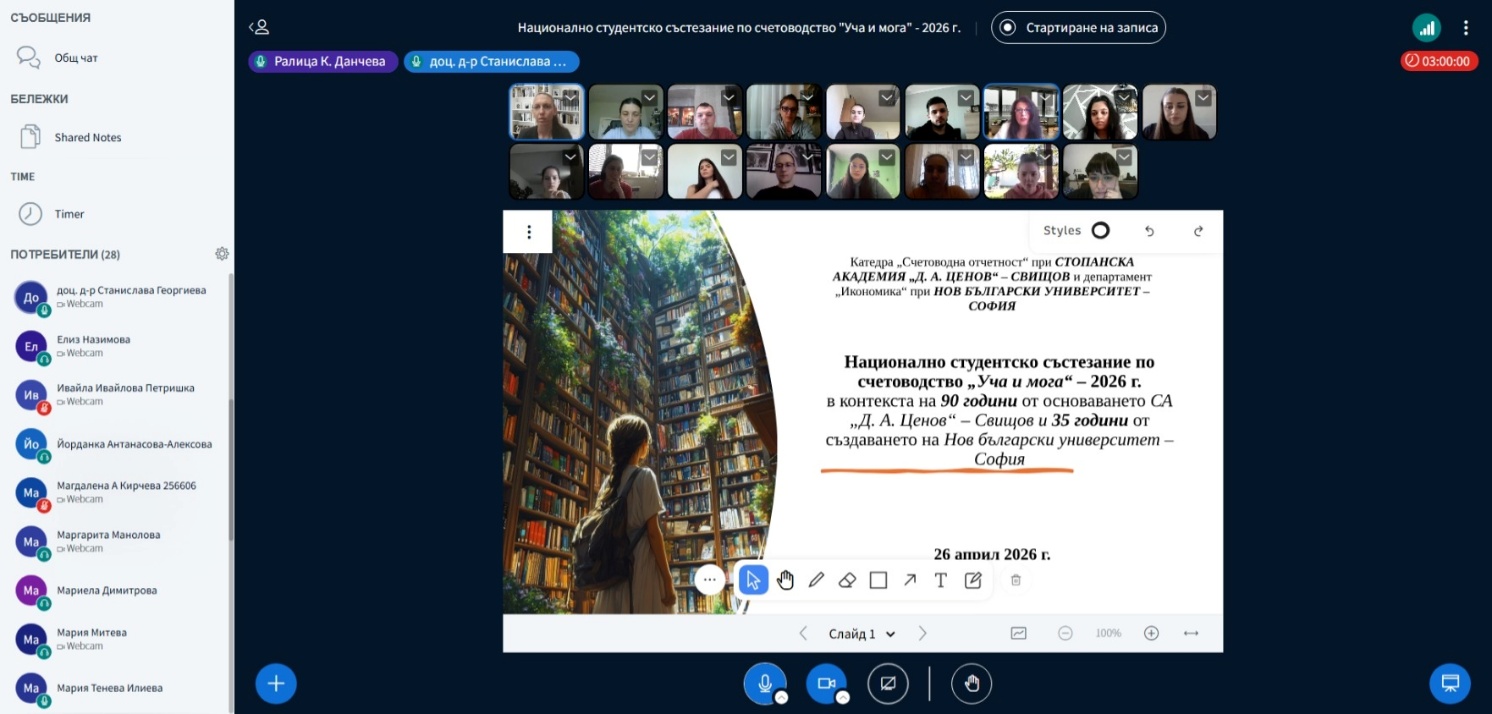Open Общ чат in the sidebar

(x=76, y=58)
